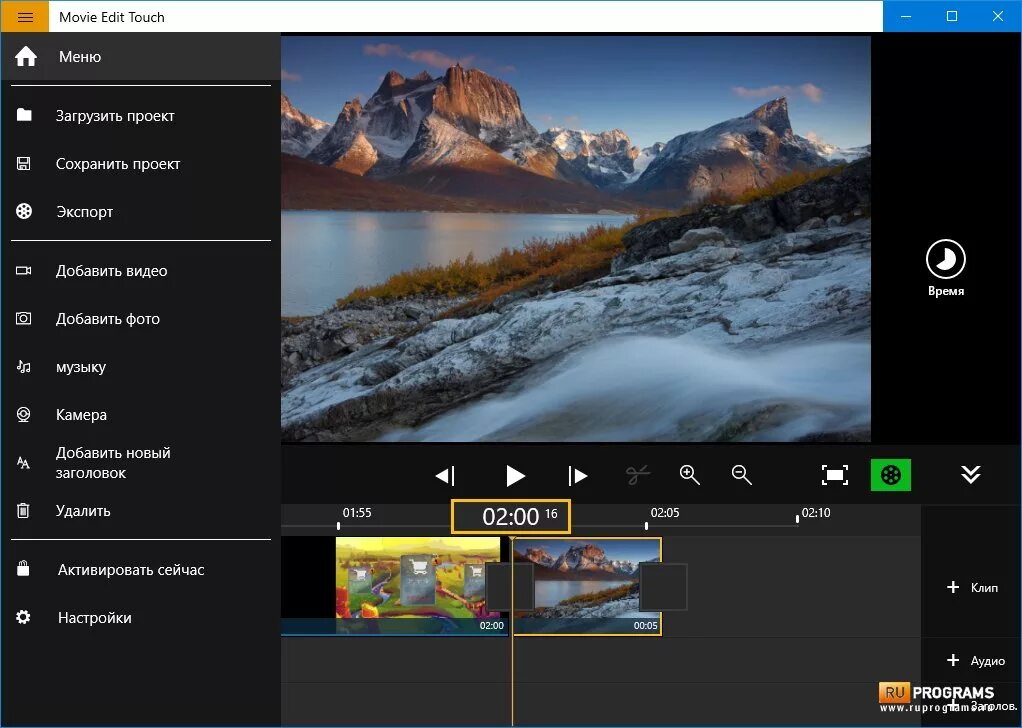The height and width of the screenshot is (728, 1022).
Task: Click the trash can delete icon
Action: point(23,510)
